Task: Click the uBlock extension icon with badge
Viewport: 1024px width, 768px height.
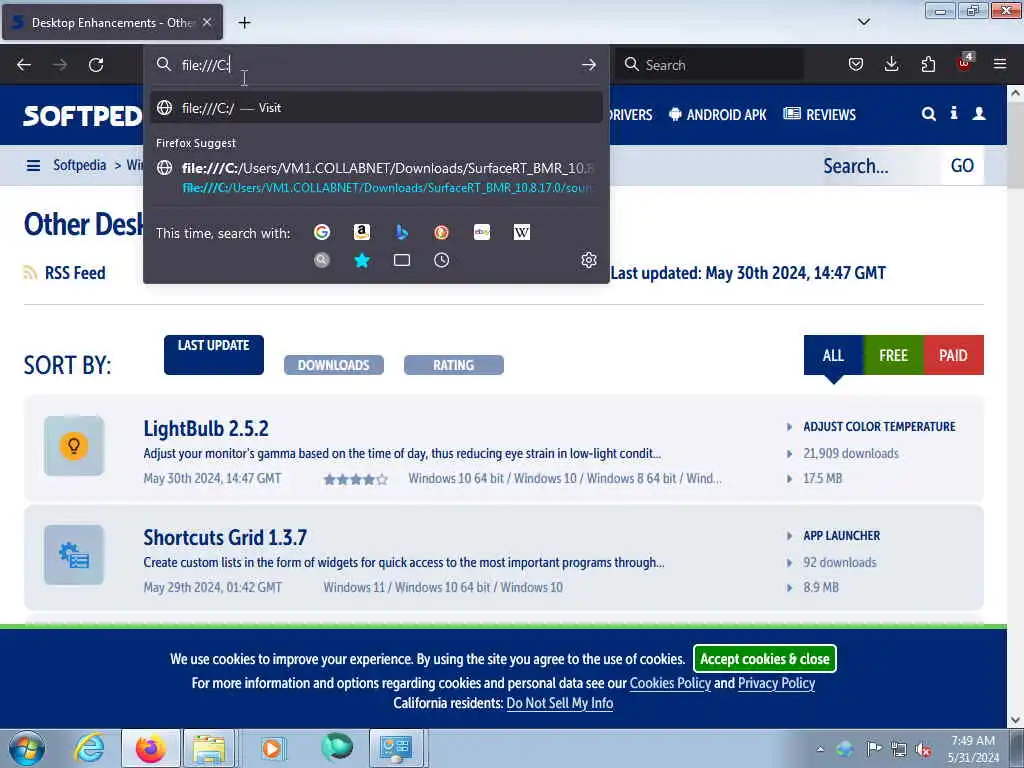Action: (965, 63)
